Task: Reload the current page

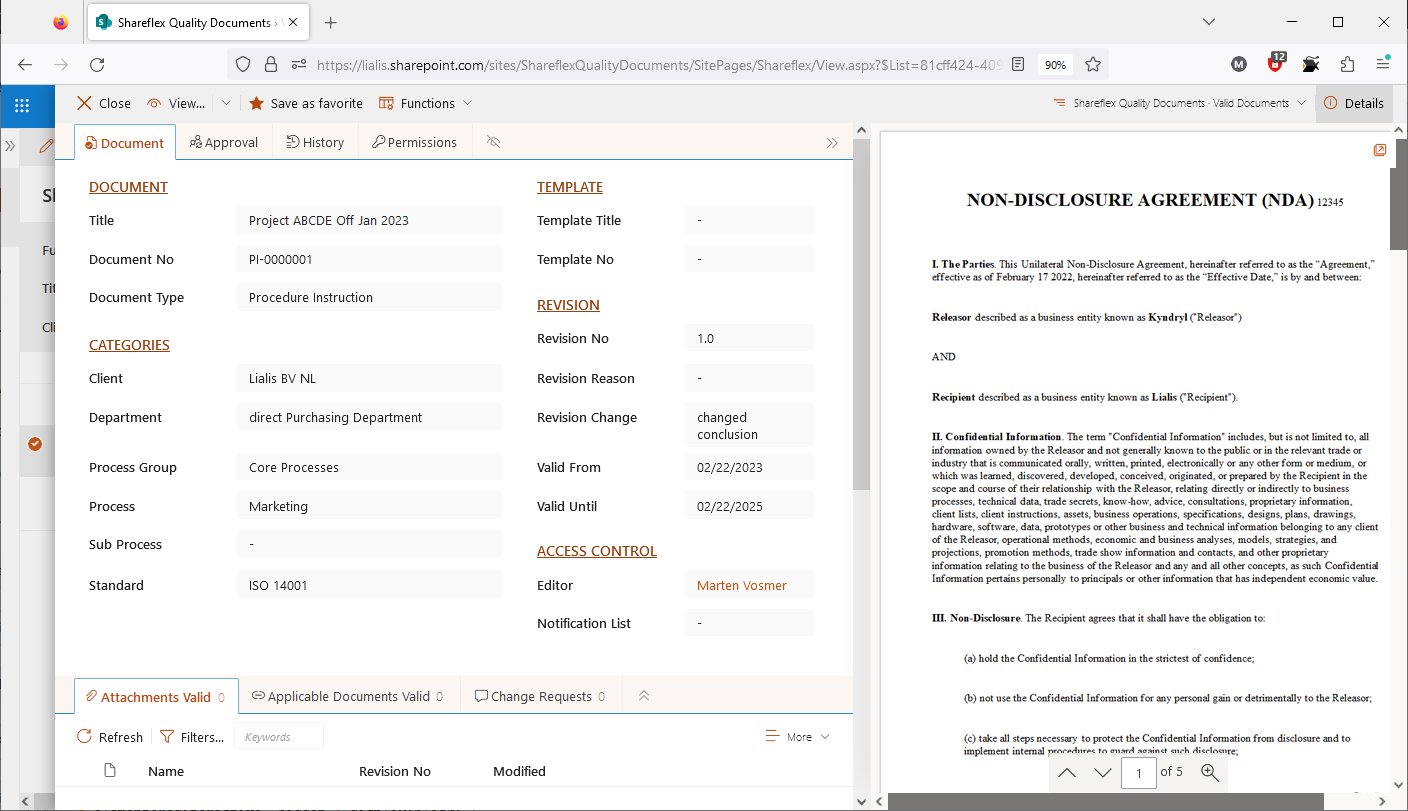Action: pos(97,64)
